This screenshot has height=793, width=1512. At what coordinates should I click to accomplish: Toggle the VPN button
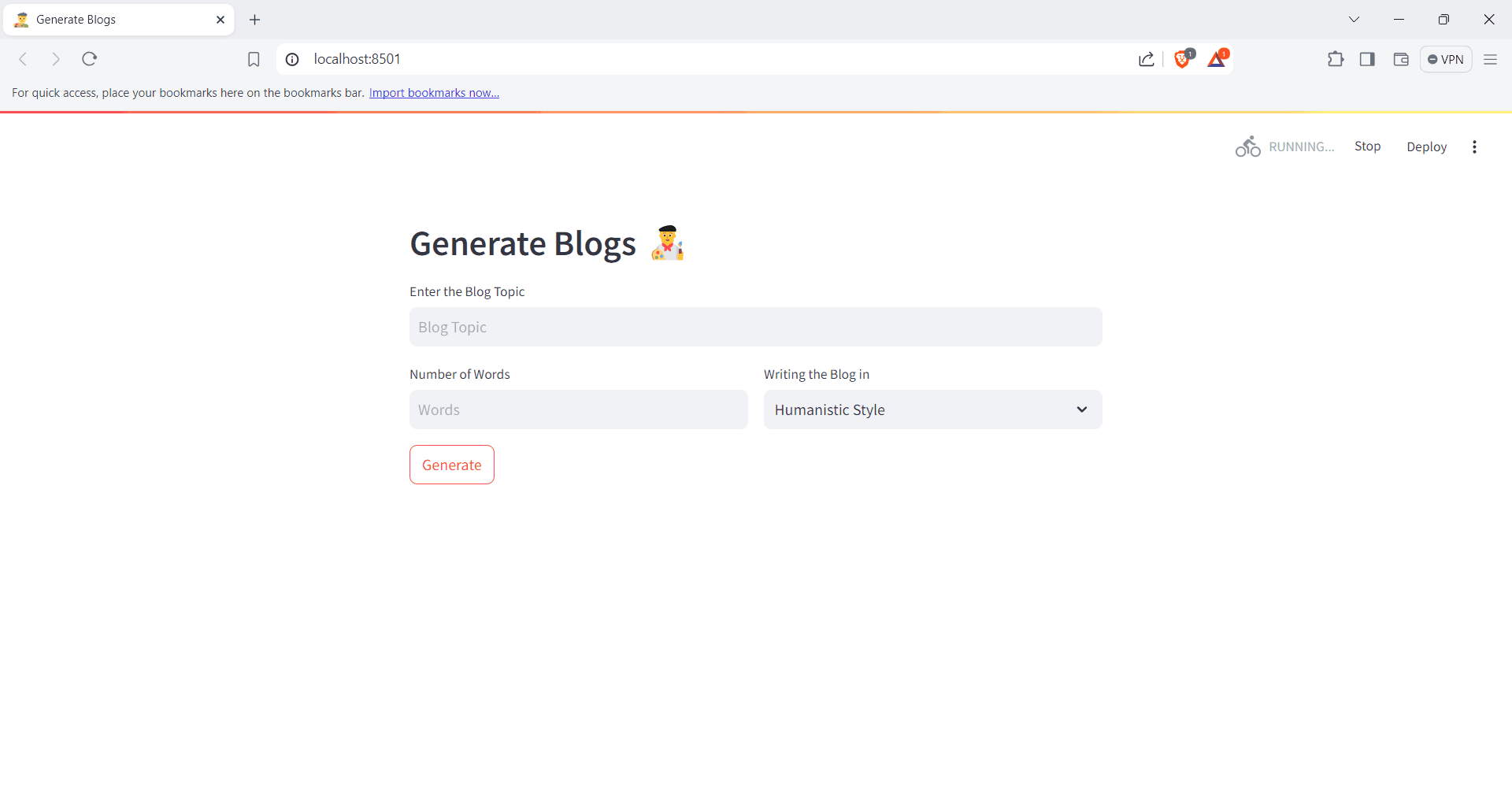point(1446,59)
